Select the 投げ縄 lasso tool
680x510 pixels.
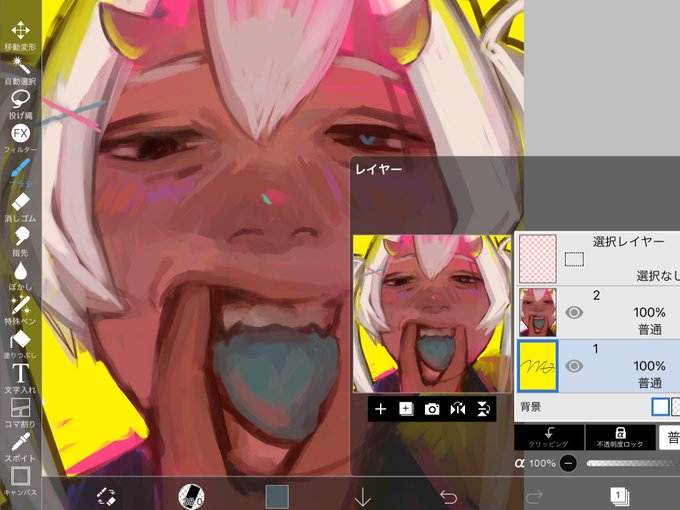(x=20, y=105)
